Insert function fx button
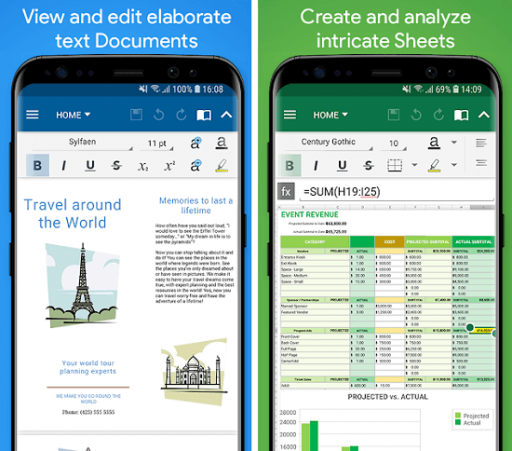 [286, 191]
